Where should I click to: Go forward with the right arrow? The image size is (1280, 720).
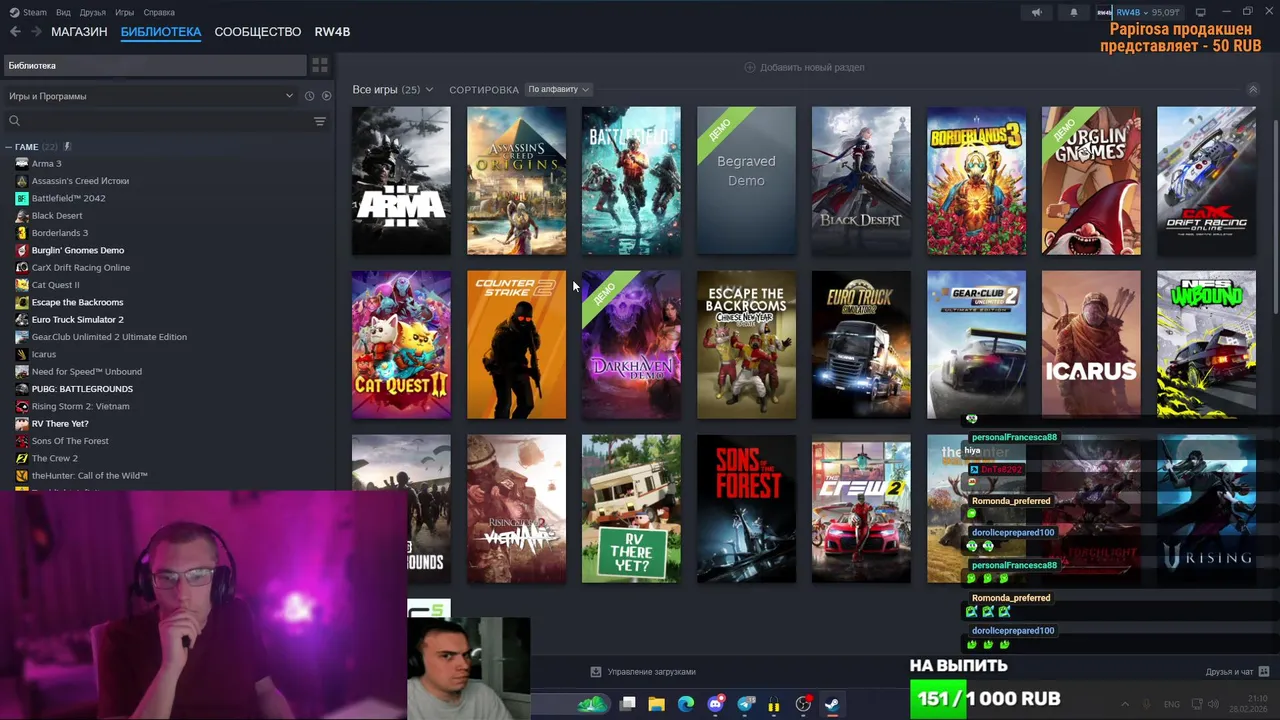[x=36, y=32]
